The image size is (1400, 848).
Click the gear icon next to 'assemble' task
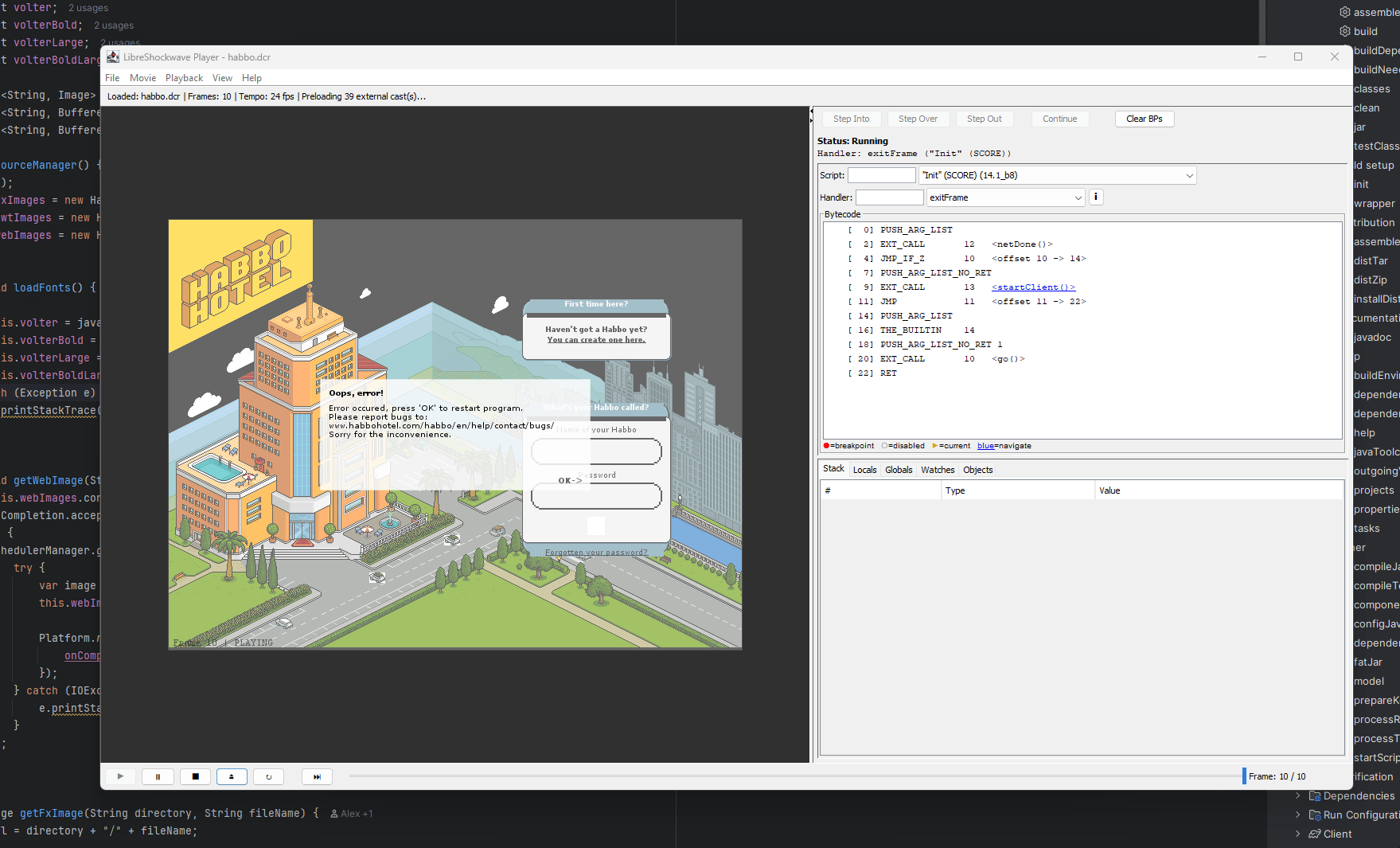click(1345, 12)
